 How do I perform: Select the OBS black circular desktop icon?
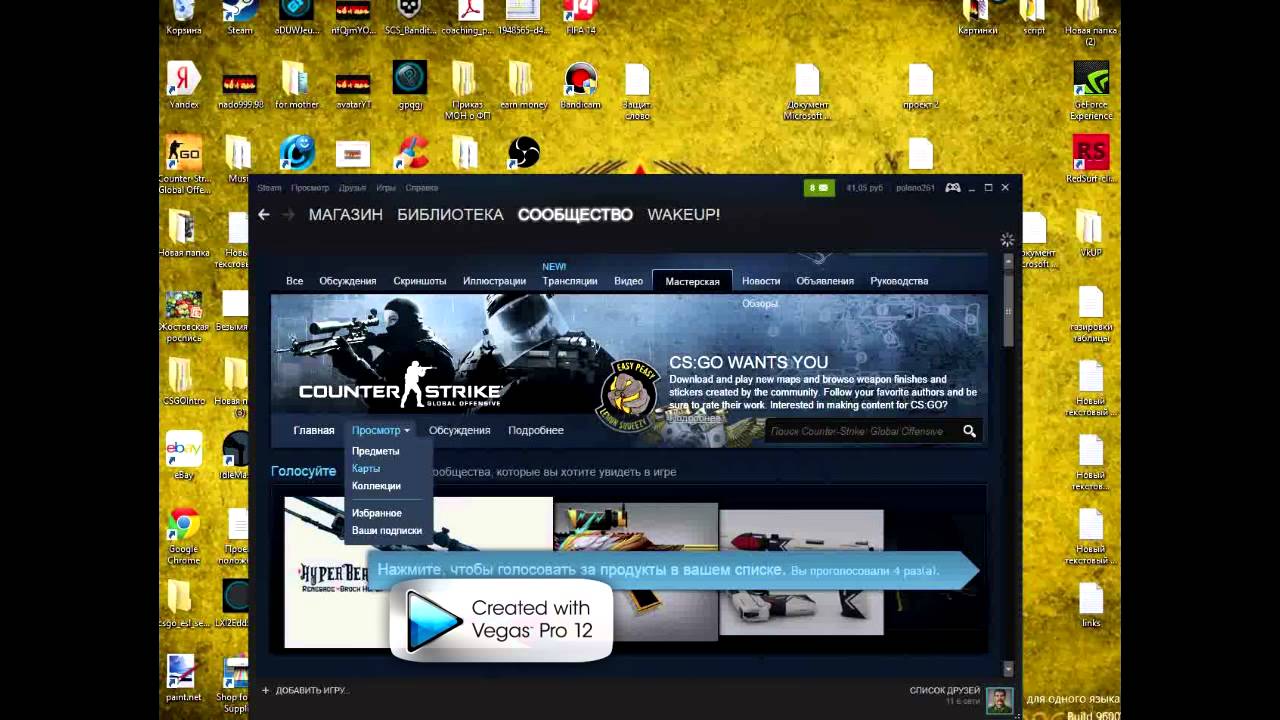pyautogui.click(x=524, y=153)
